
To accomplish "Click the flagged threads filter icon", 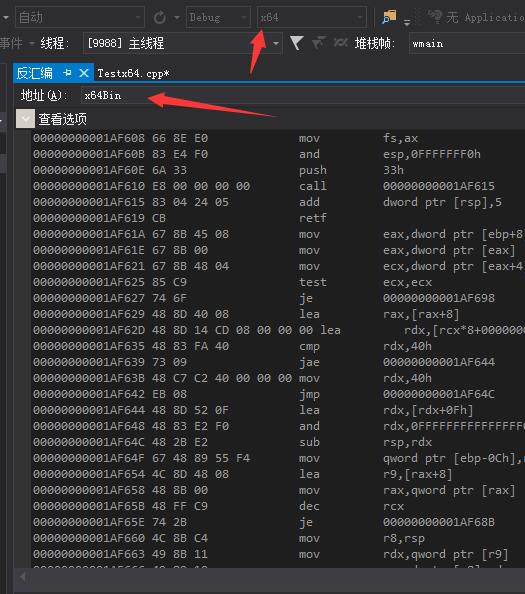I will pos(319,43).
